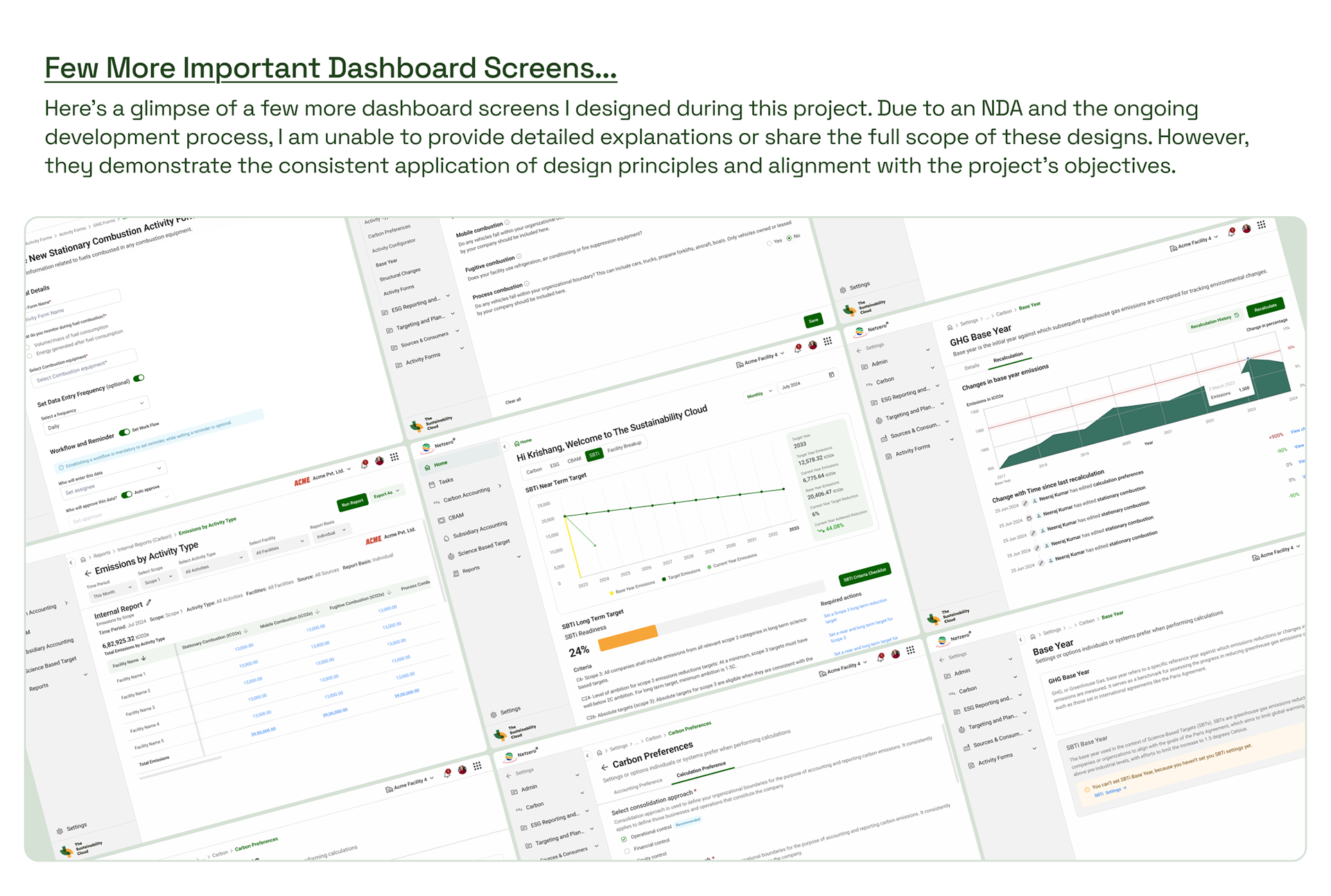Screen dimensions: 1331x896
Task: Toggle the Set Work Flow switch
Action: 124,432
